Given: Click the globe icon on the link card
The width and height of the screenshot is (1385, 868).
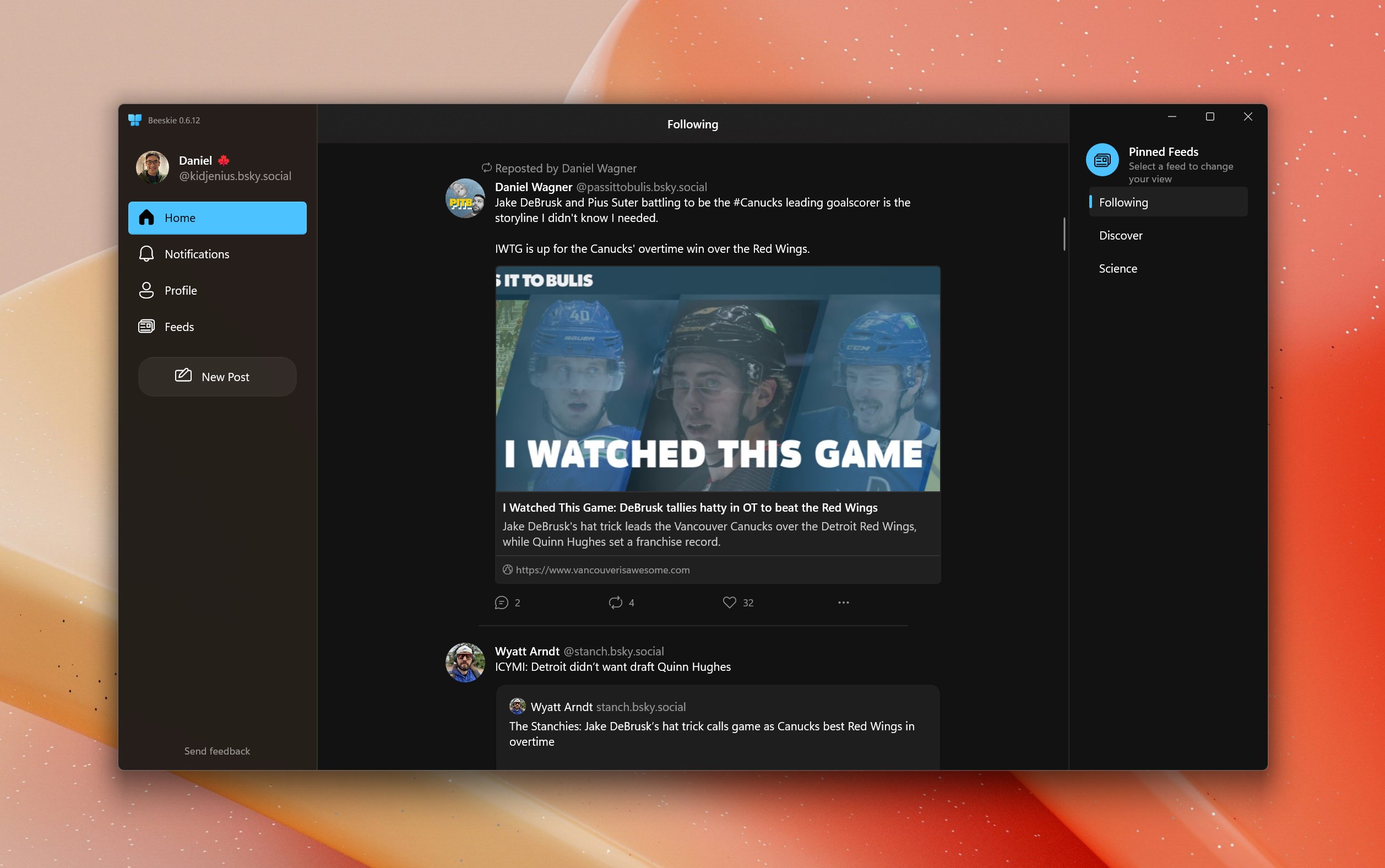Looking at the screenshot, I should click(507, 569).
